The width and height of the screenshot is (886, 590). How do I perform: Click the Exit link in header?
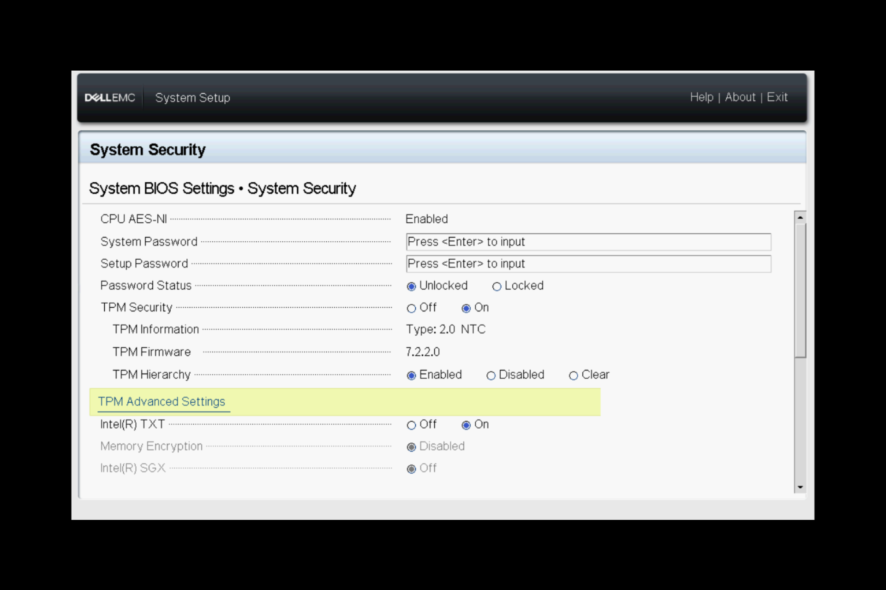pos(777,97)
